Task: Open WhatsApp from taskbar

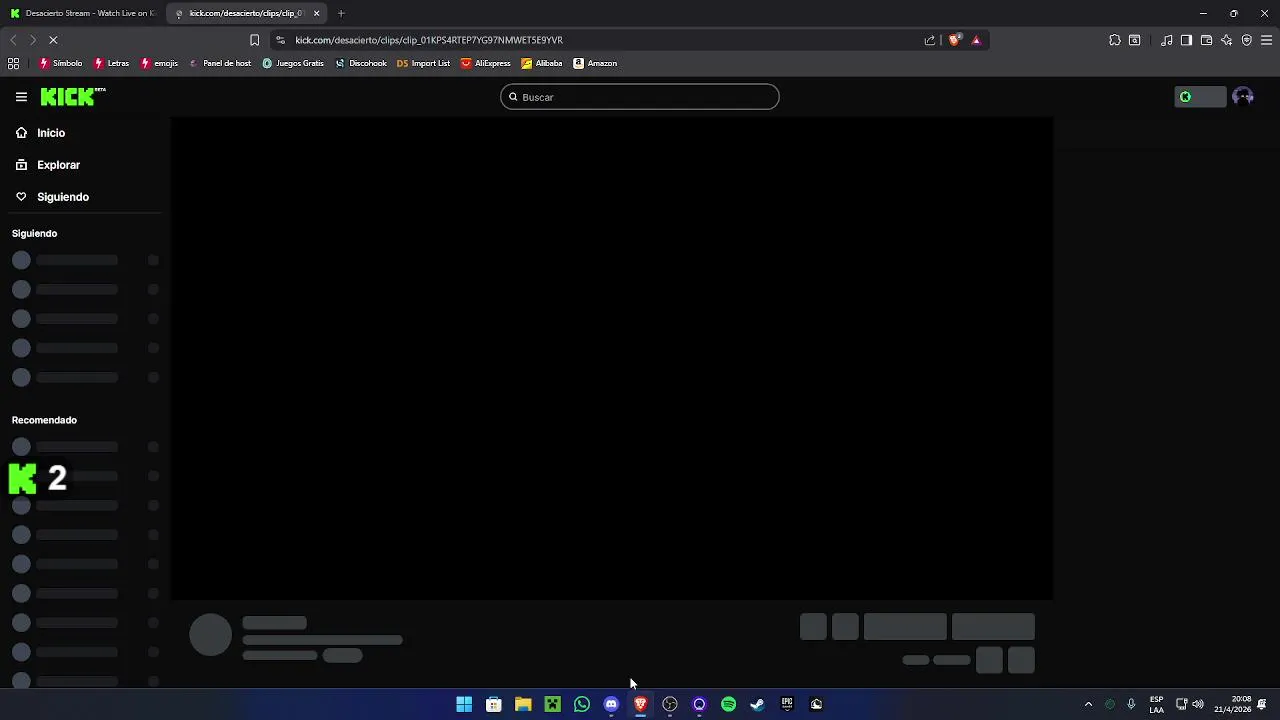Action: coord(582,704)
